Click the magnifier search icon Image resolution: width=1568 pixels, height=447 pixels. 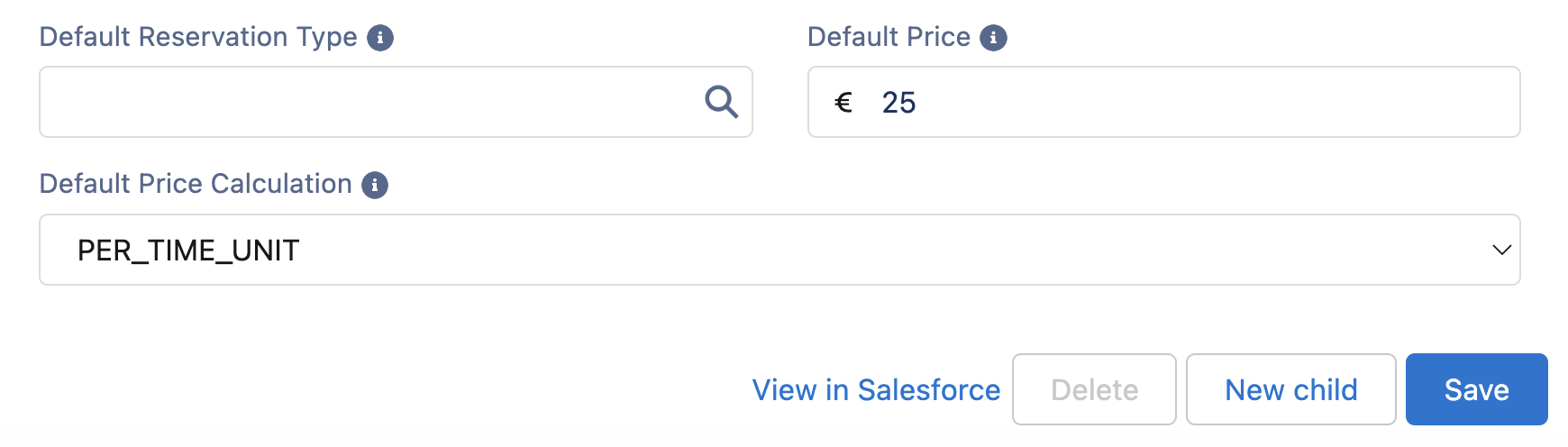(721, 102)
